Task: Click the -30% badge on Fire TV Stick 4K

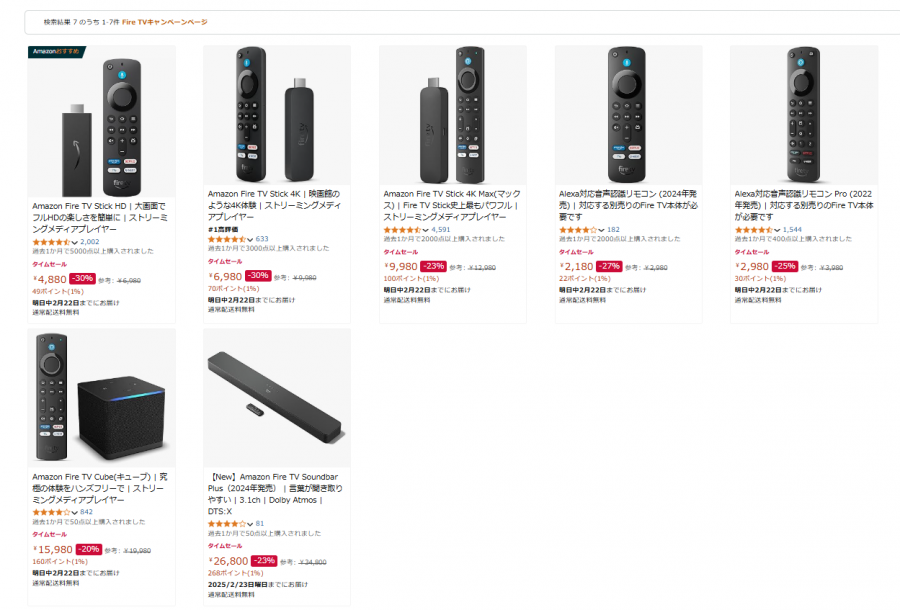Action: pyautogui.click(x=258, y=276)
